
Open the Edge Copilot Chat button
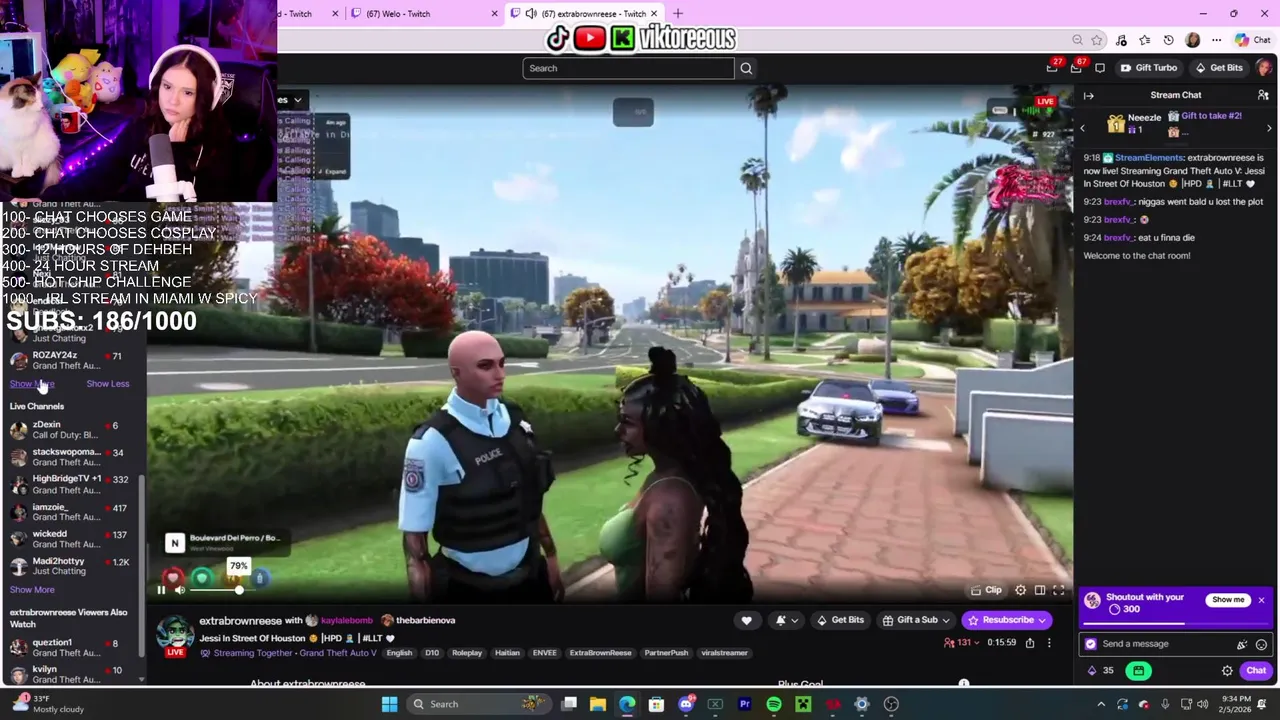[1253, 40]
